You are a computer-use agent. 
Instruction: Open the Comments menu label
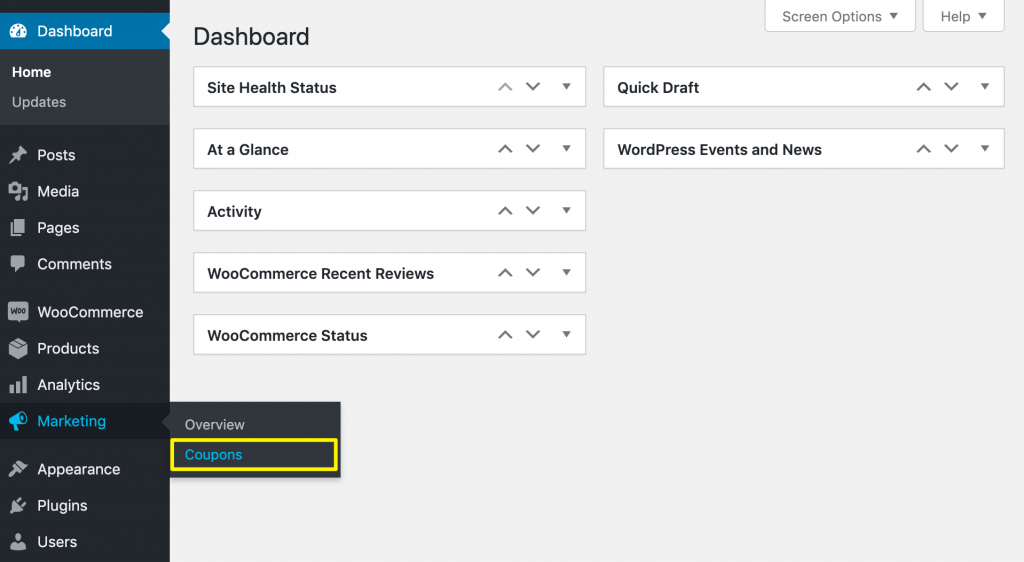tap(74, 264)
